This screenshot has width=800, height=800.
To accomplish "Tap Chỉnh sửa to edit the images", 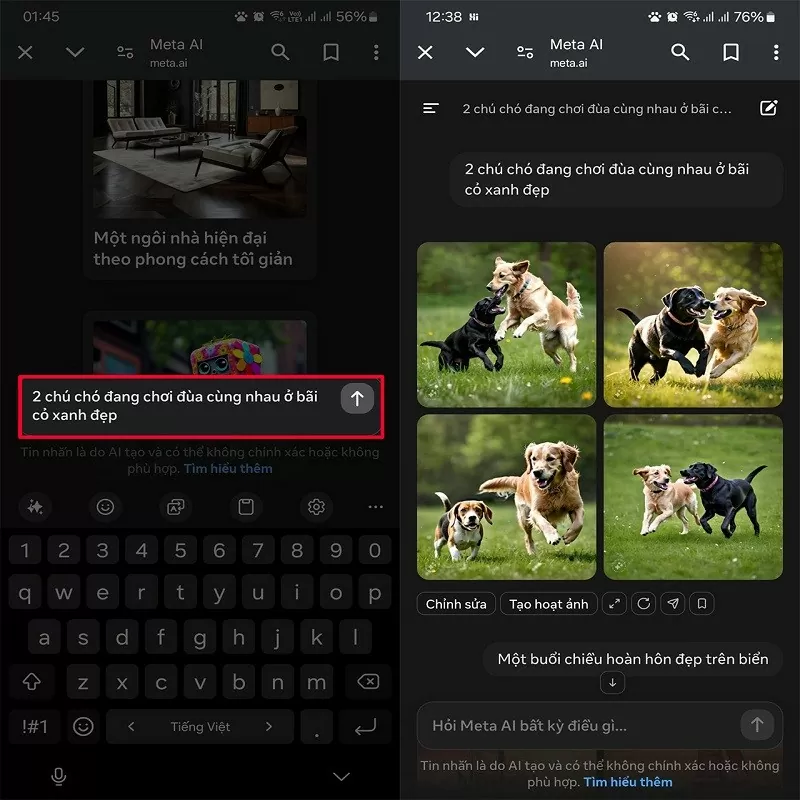I will click(x=455, y=603).
